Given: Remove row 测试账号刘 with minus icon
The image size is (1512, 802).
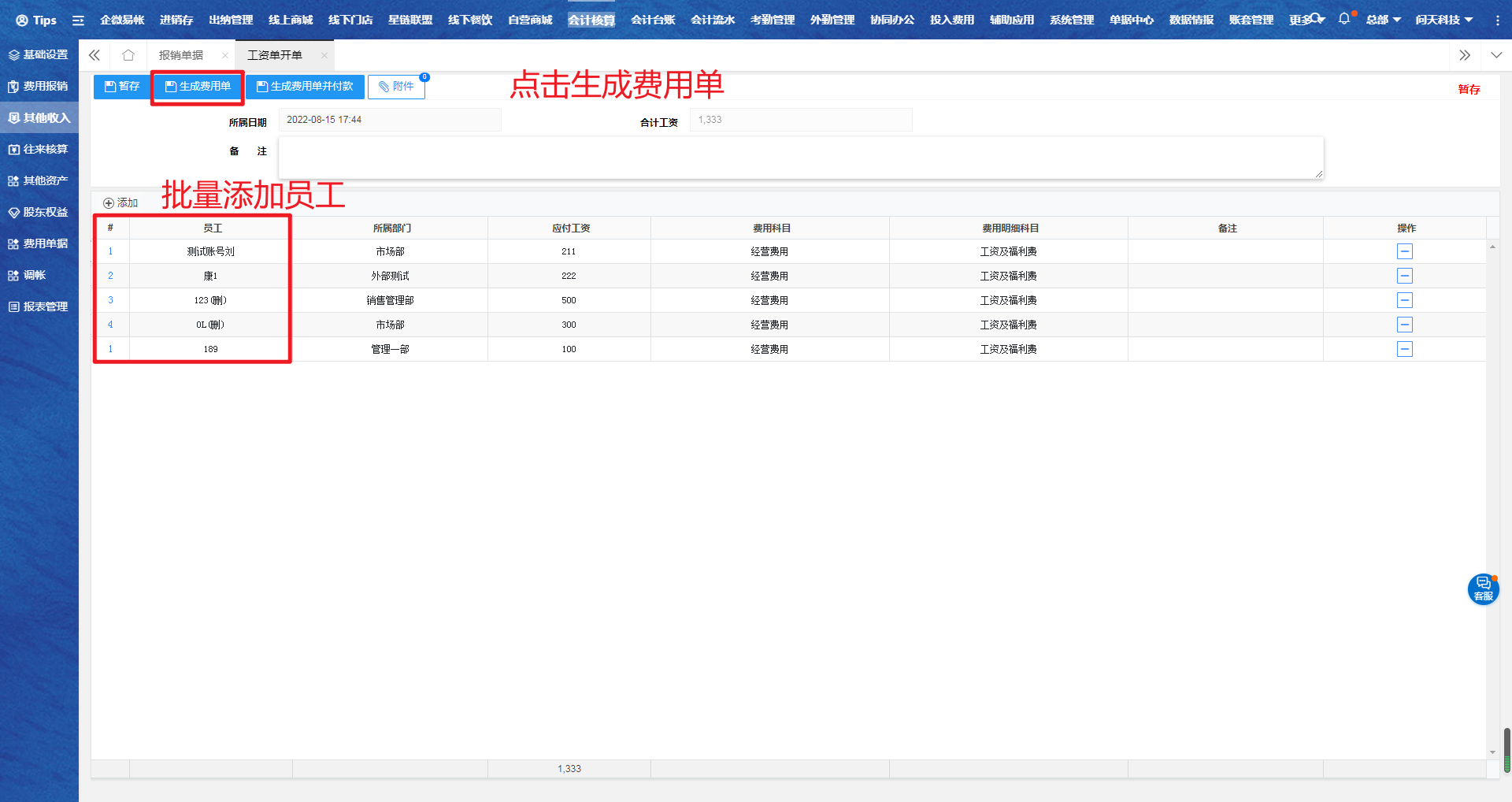Looking at the screenshot, I should 1404,251.
